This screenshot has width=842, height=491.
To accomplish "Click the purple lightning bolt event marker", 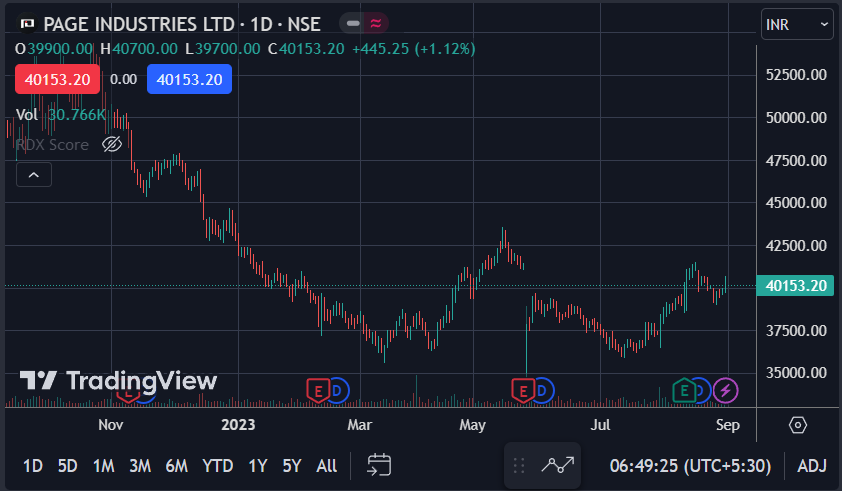I will [x=725, y=390].
